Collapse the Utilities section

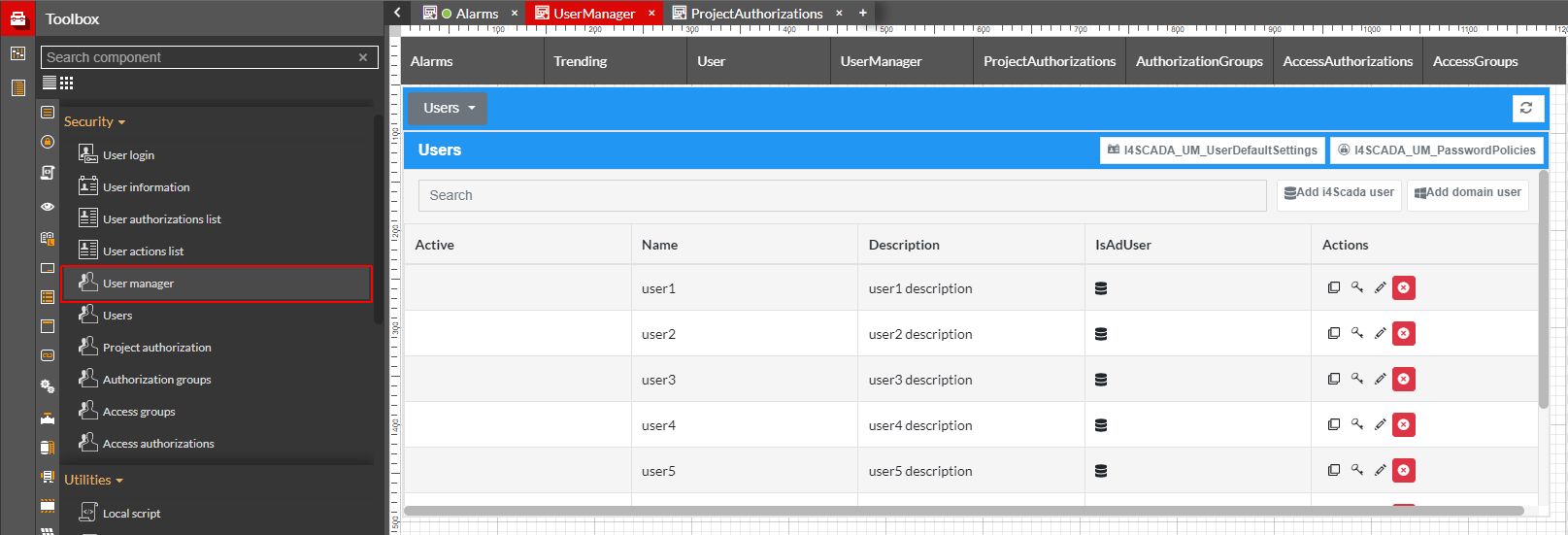93,480
